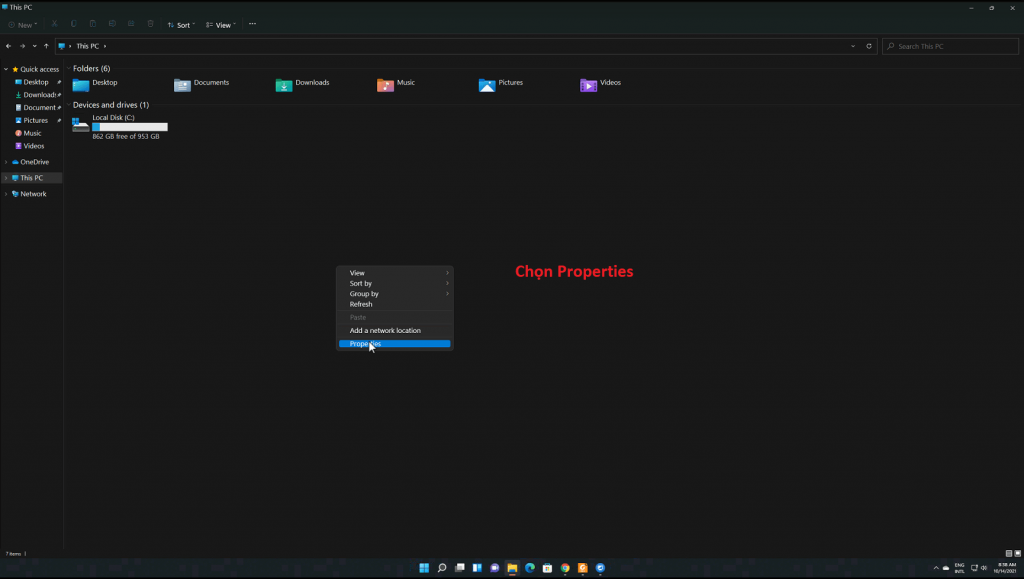Select the Rename icon in the toolbar
Screen dimensions: 1024x579
[111, 24]
